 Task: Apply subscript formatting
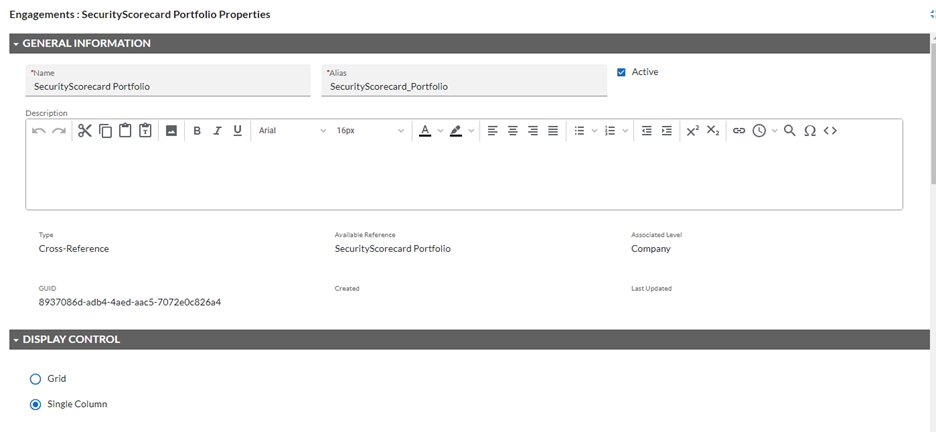pos(713,131)
